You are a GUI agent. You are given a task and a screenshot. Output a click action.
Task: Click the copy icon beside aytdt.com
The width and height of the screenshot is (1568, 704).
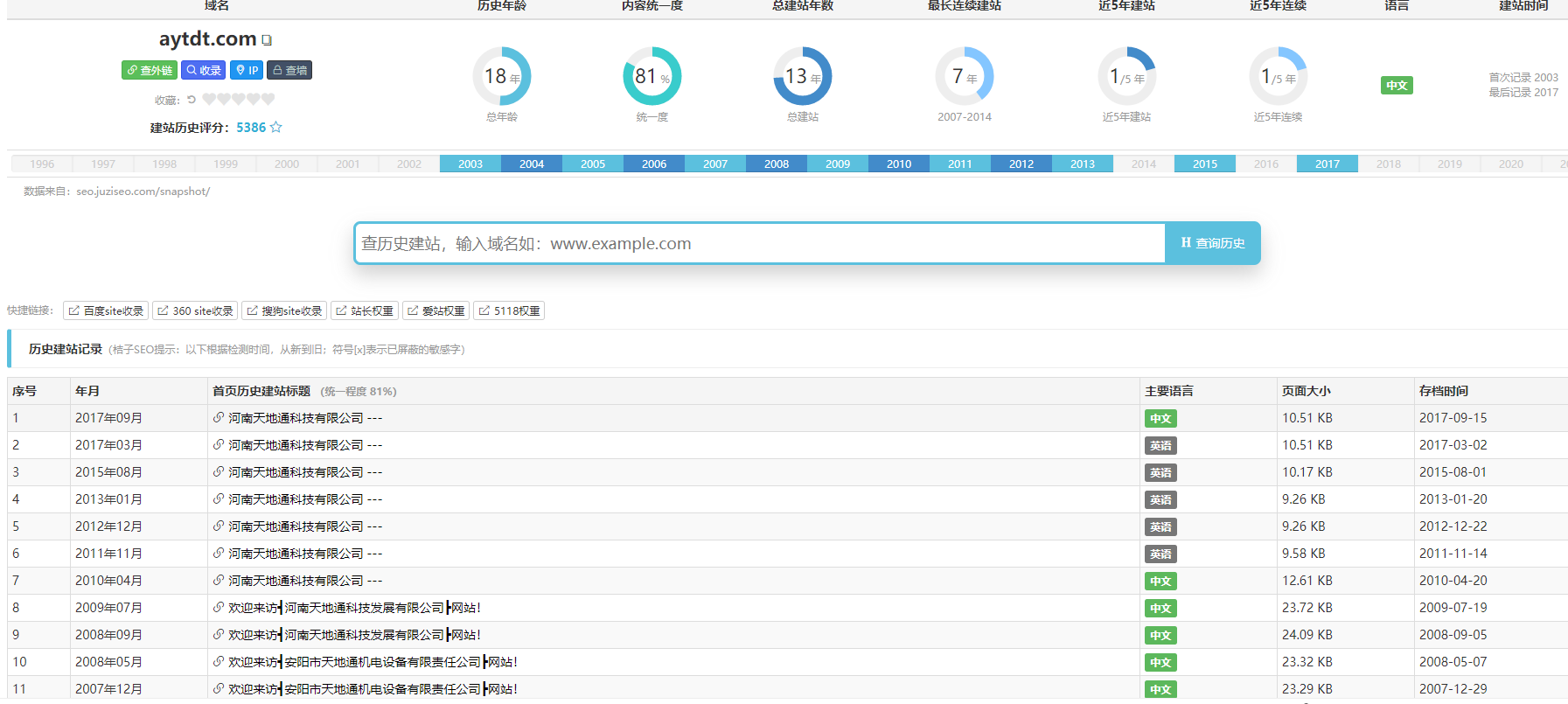(268, 40)
